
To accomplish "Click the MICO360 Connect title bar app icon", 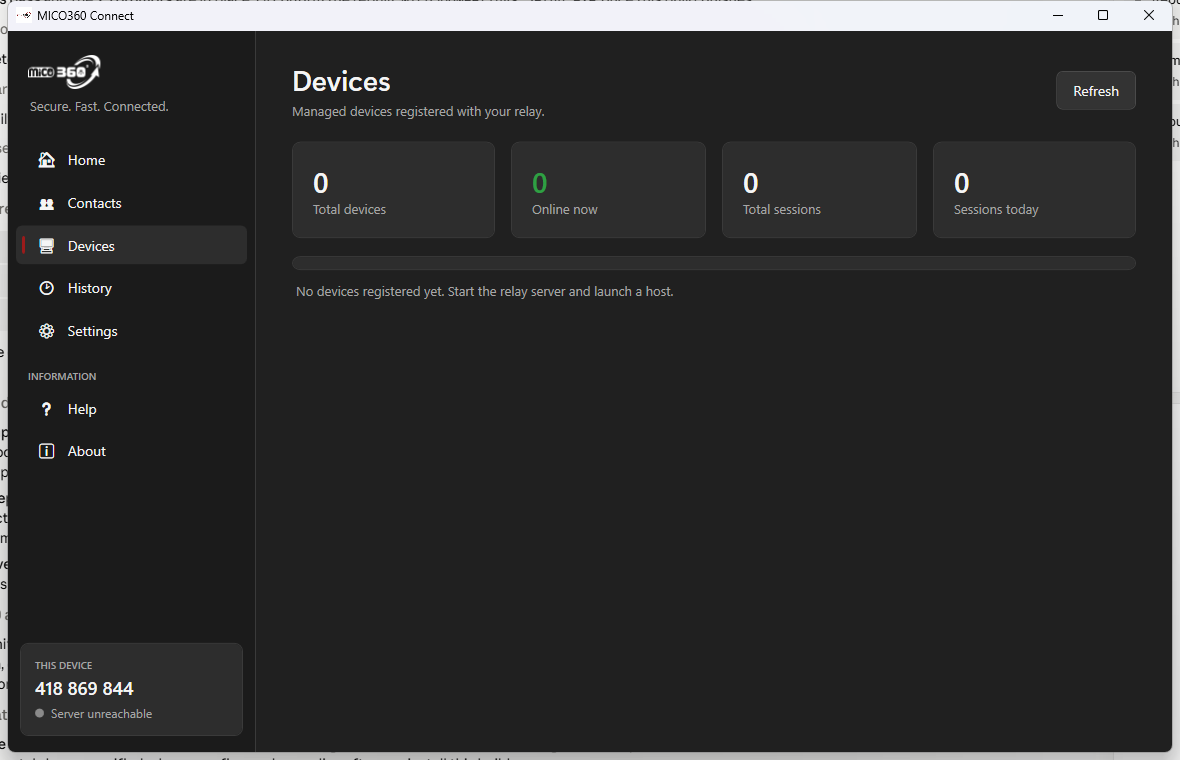I will coord(24,16).
